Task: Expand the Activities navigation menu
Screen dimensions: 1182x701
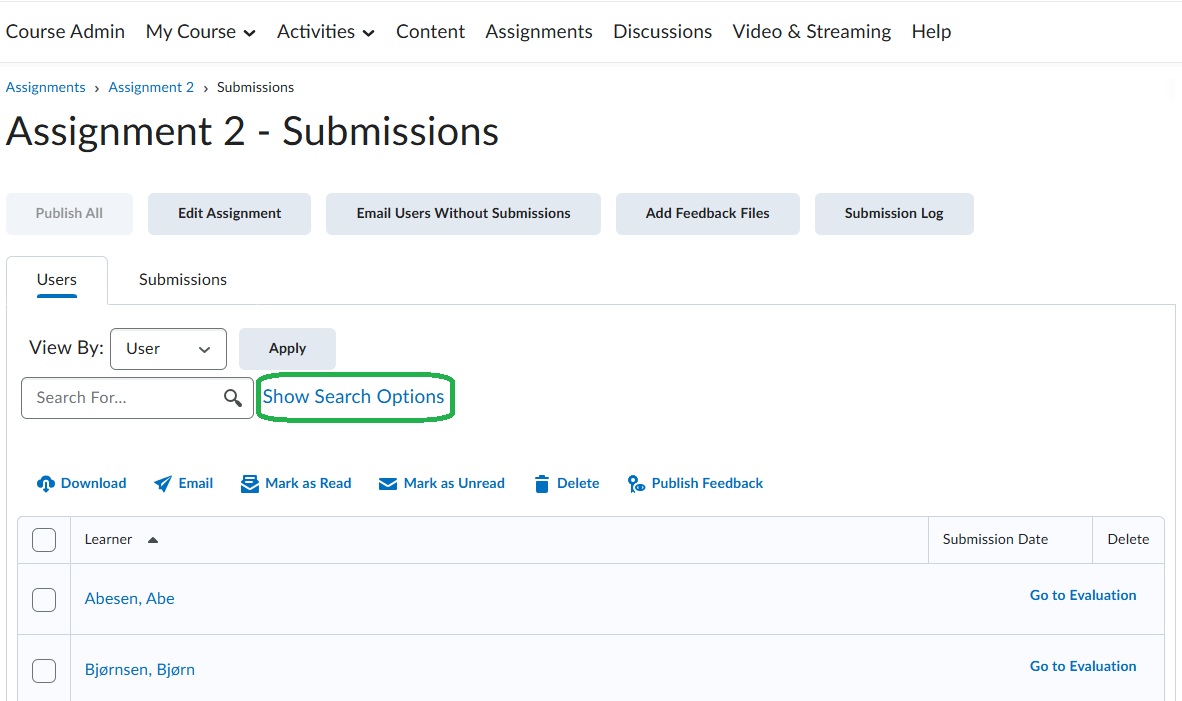Action: click(325, 32)
